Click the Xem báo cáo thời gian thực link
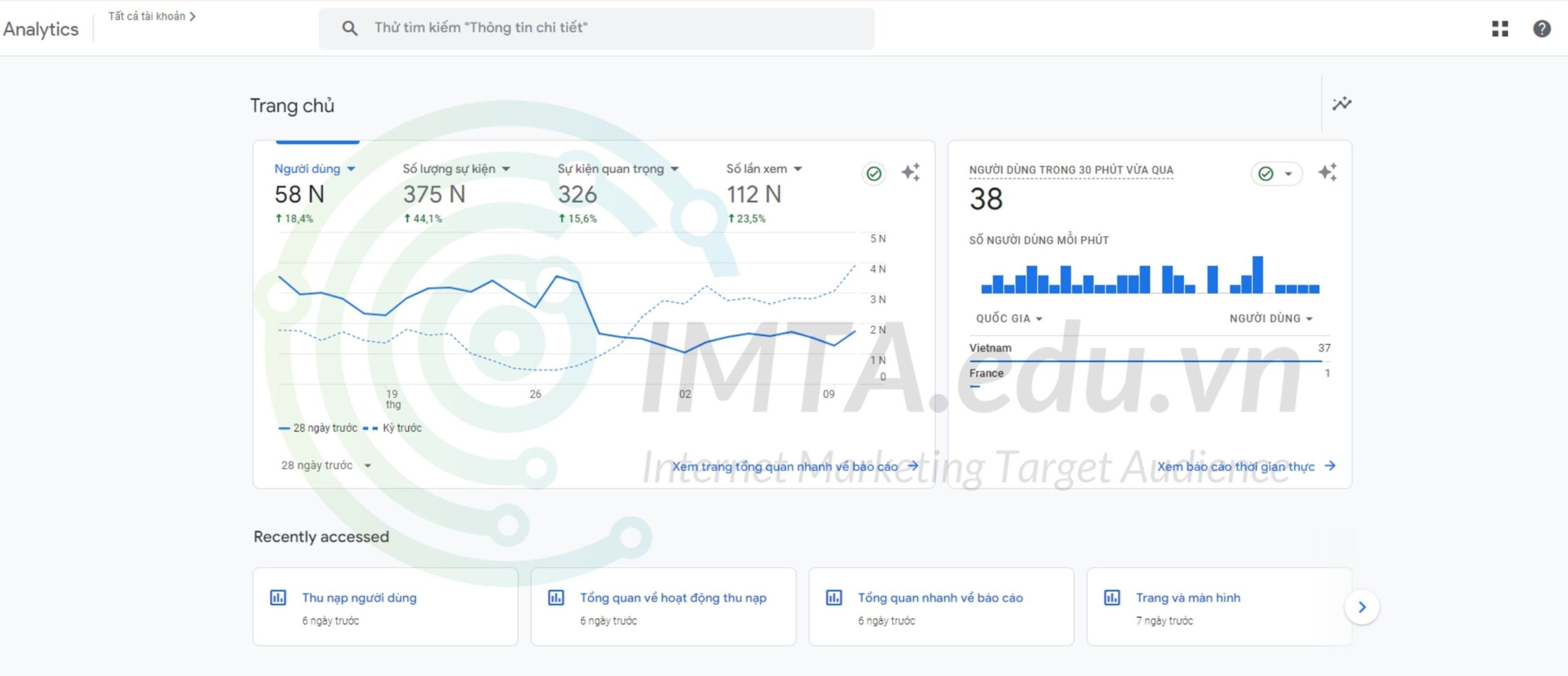The width and height of the screenshot is (1568, 676). coord(1246,467)
